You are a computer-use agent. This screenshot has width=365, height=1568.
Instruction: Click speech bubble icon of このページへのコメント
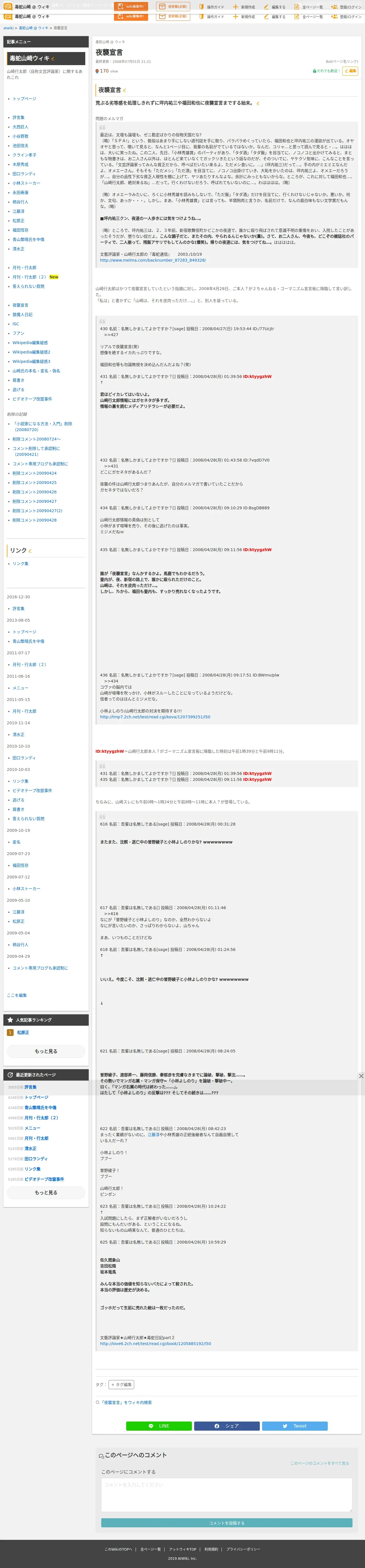pyautogui.click(x=101, y=1455)
